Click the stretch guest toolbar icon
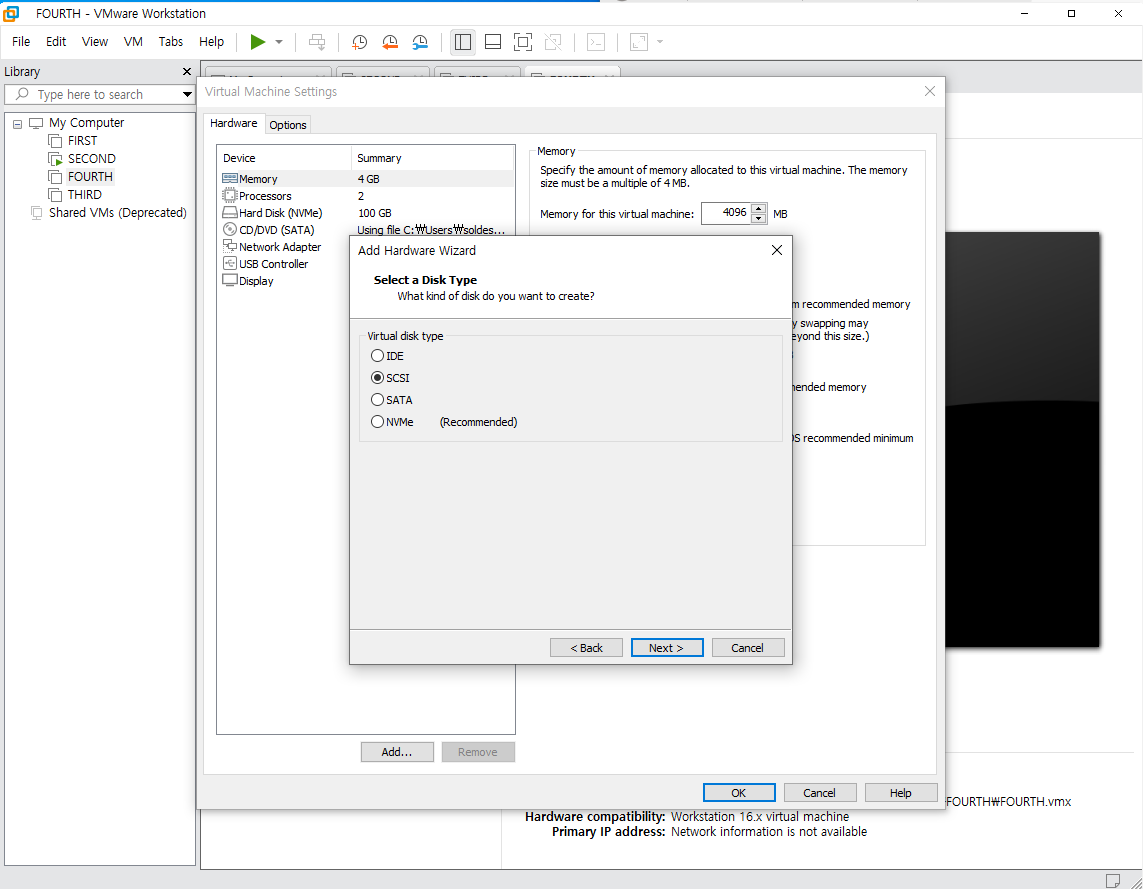1143x889 pixels. tap(639, 42)
